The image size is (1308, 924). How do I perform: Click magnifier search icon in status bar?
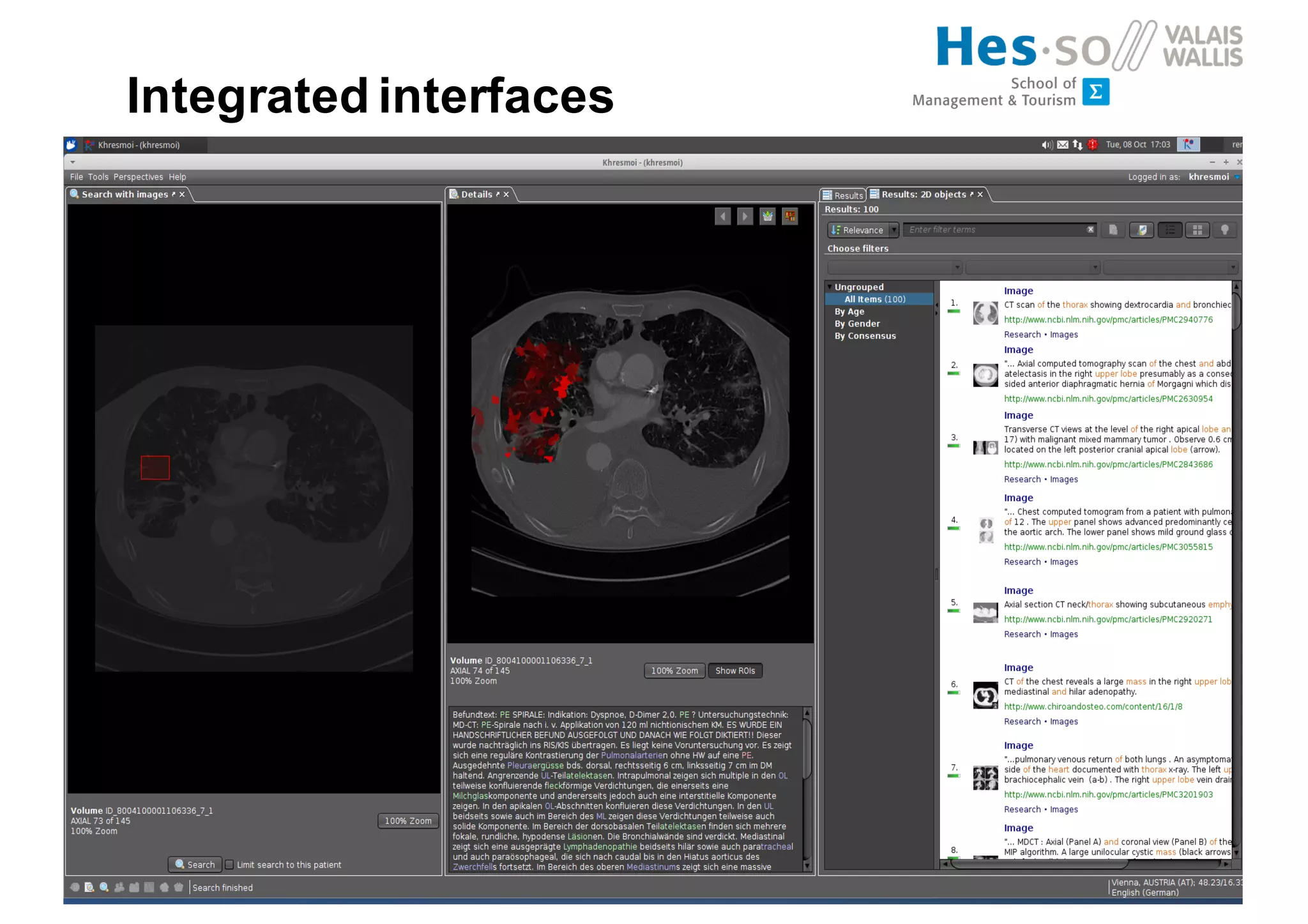[x=104, y=887]
